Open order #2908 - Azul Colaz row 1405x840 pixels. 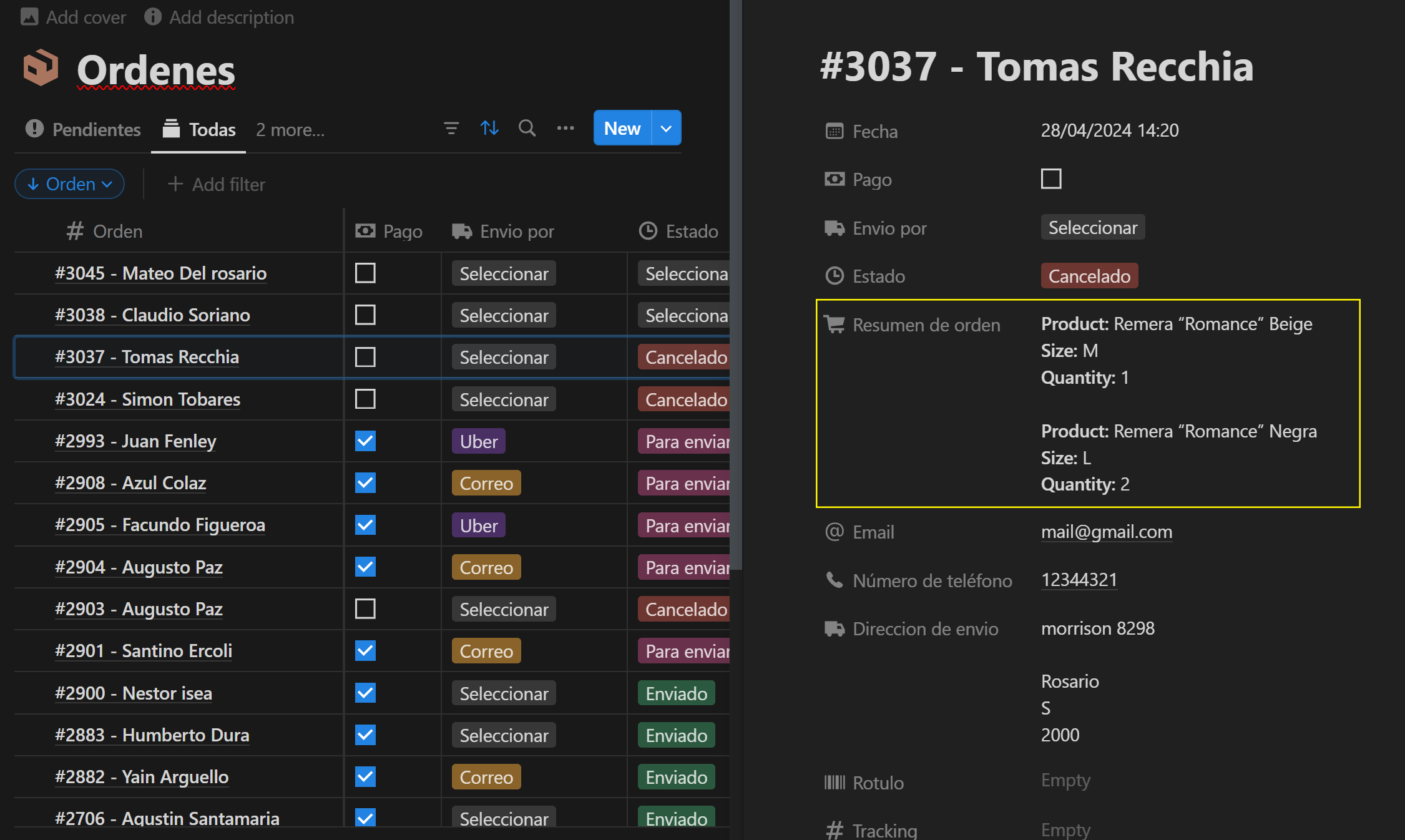[x=130, y=483]
